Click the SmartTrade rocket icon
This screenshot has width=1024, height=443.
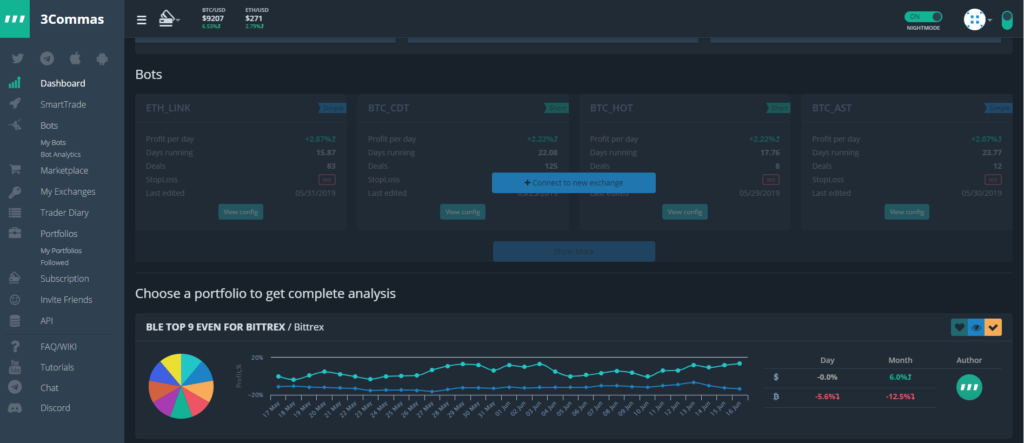pos(14,104)
